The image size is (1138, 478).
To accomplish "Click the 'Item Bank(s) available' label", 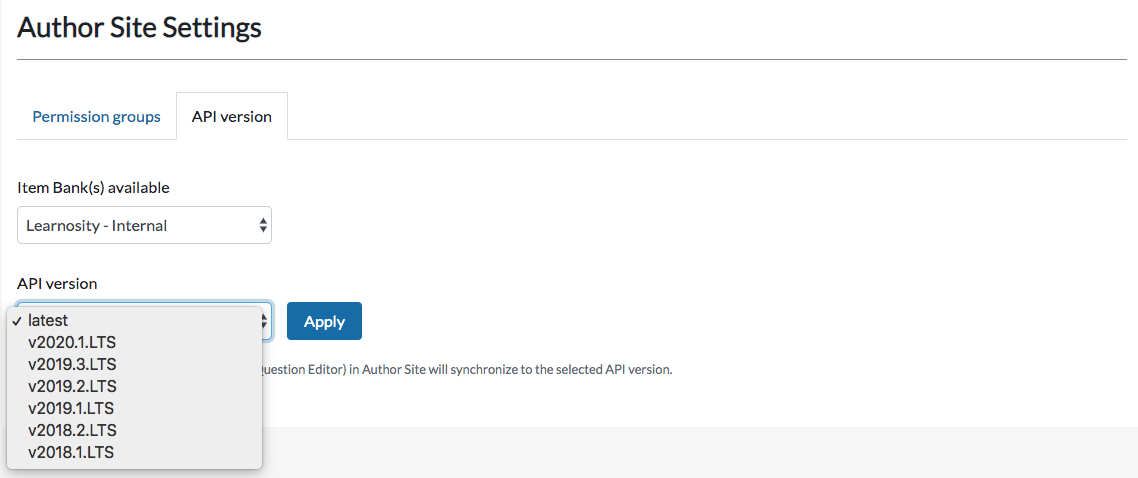I will [93, 188].
